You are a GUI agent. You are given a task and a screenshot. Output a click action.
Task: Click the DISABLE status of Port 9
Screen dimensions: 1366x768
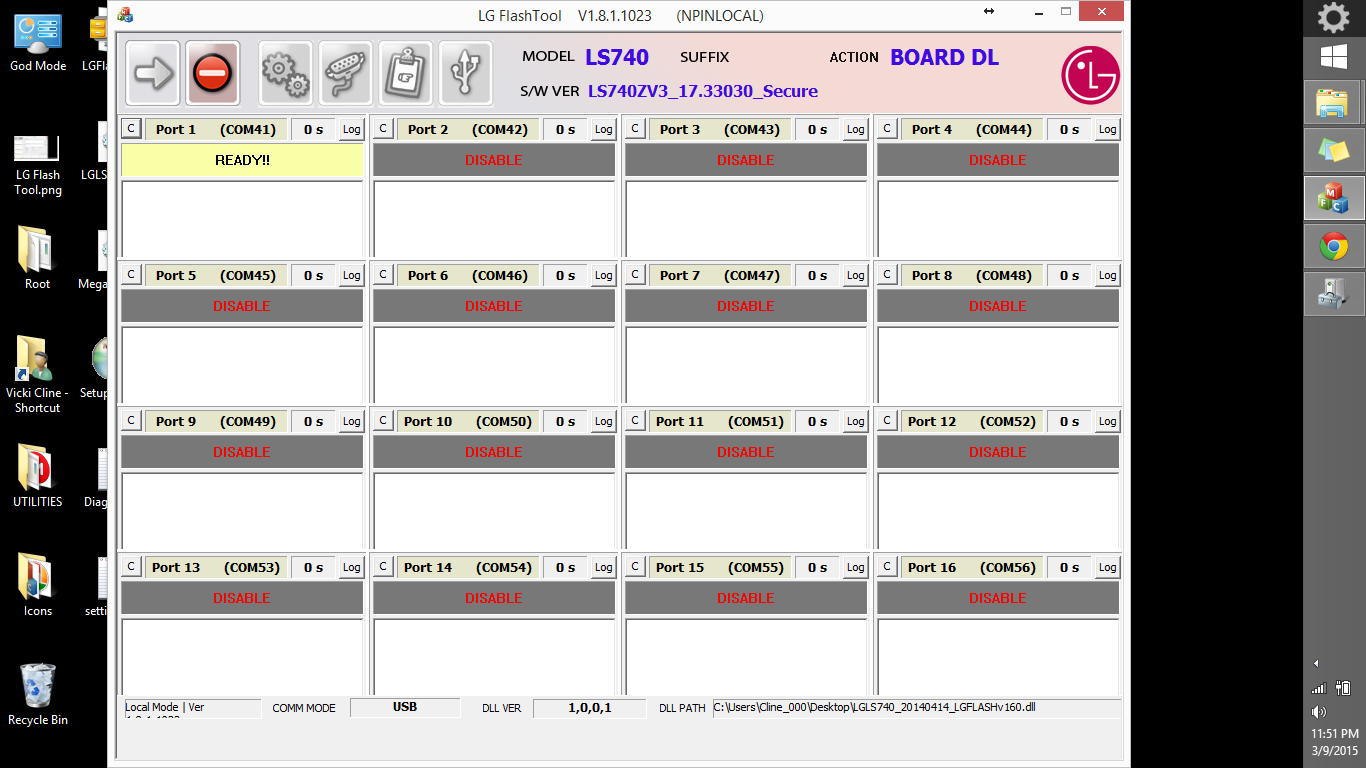pos(242,452)
